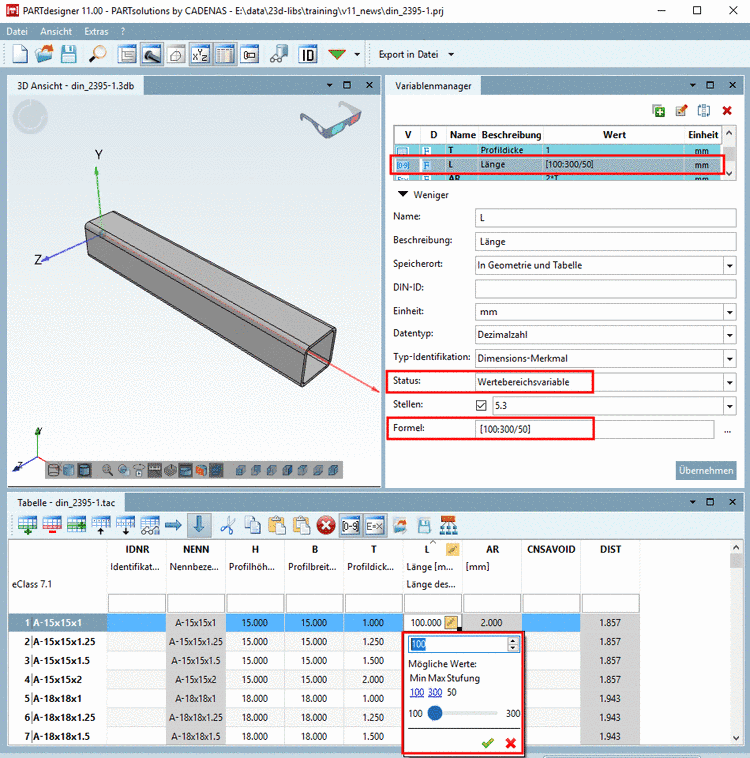Move table row up with up-arrow icon
This screenshot has height=758, width=750.
point(101,525)
